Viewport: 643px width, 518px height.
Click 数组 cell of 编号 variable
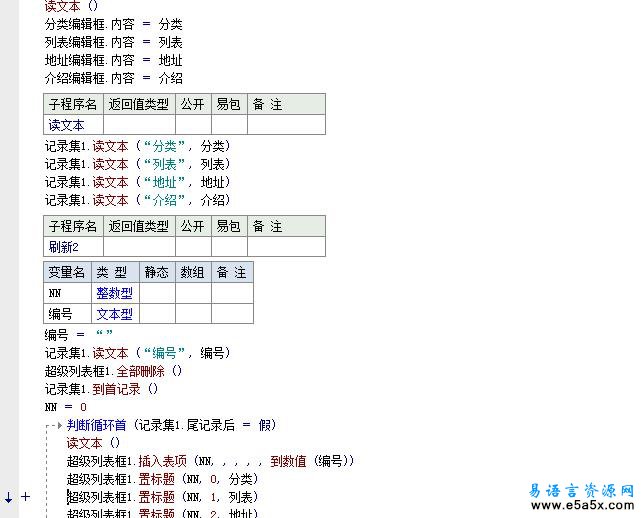193,314
